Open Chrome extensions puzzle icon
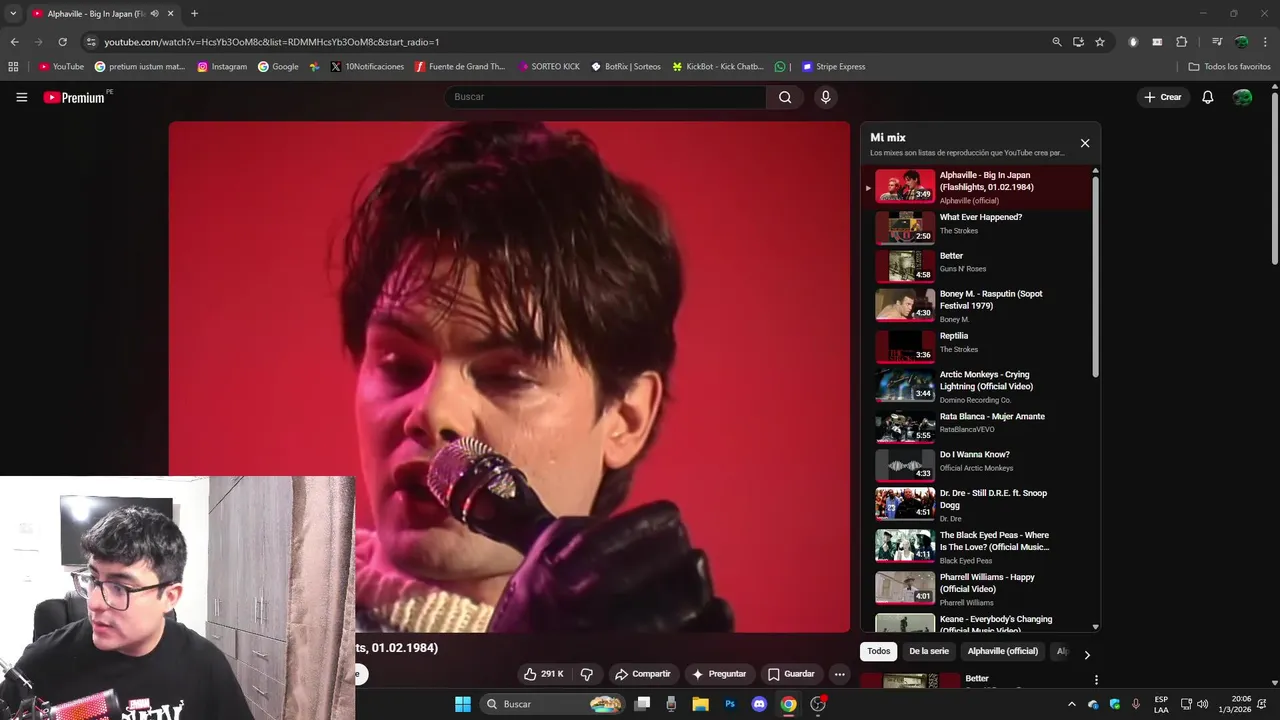The image size is (1280, 720). point(1181,42)
